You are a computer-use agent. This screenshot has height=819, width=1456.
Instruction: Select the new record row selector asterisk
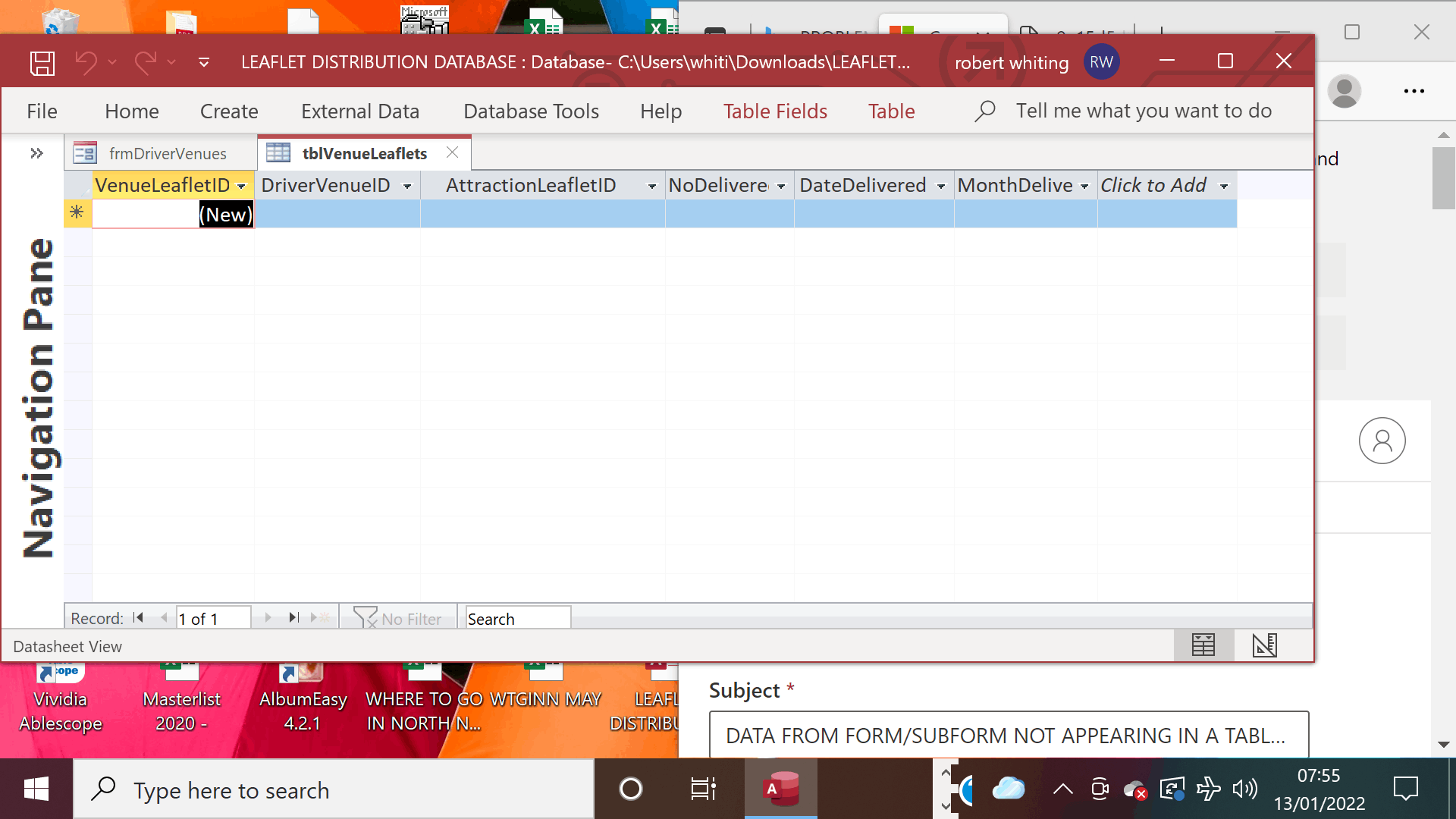(x=77, y=213)
